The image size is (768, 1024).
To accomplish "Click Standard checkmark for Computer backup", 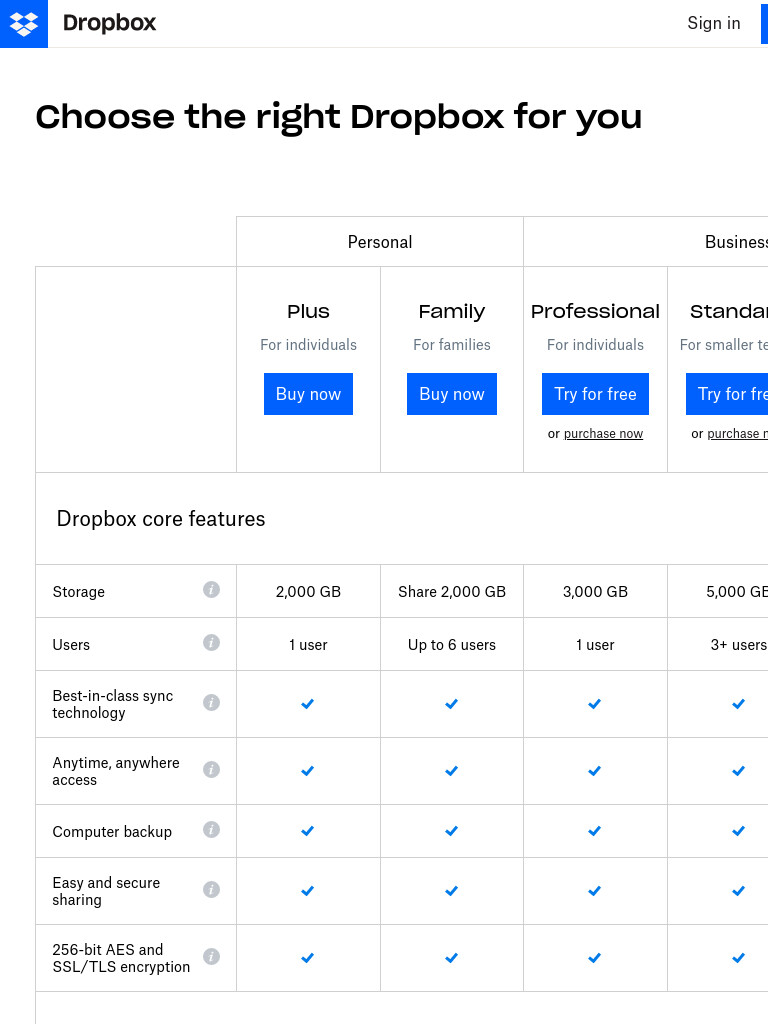I will tap(739, 831).
